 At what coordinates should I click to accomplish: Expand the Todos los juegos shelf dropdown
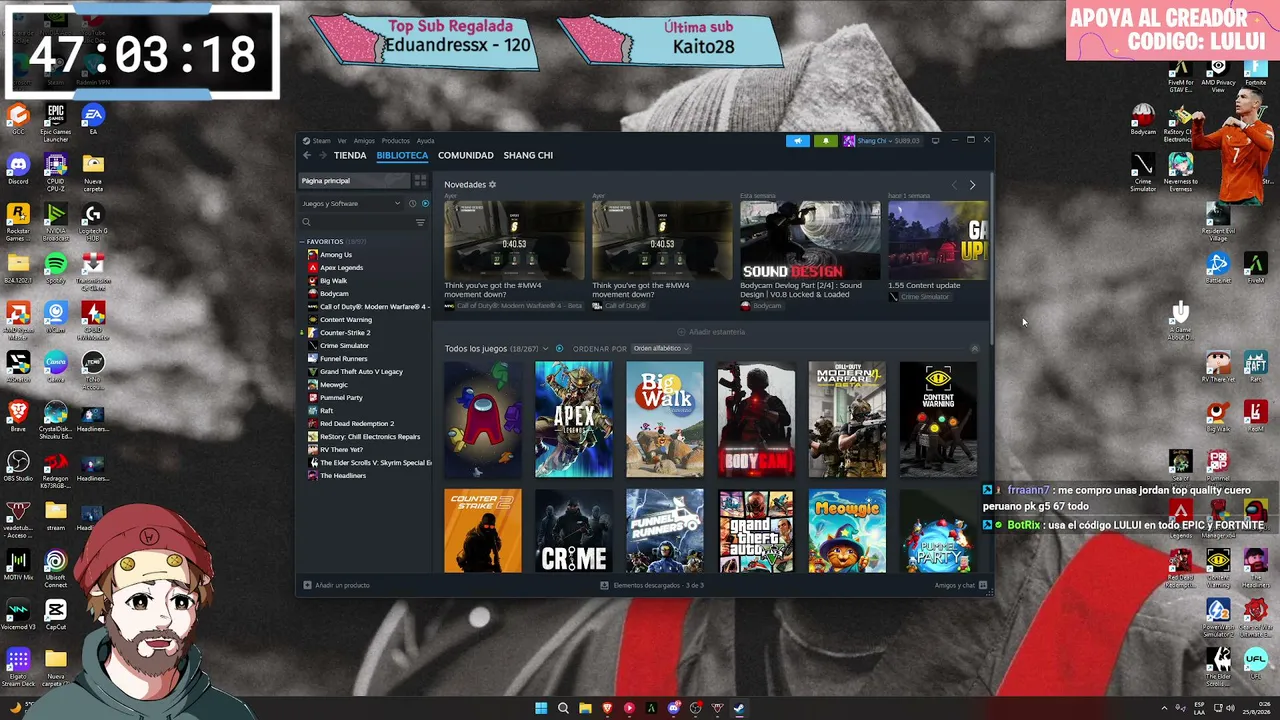tap(545, 348)
